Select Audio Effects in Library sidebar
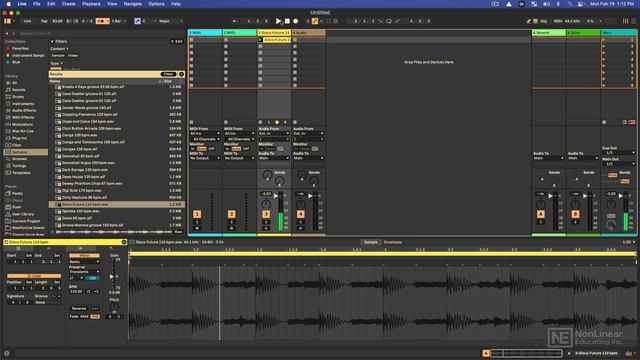640x360 pixels. (x=24, y=111)
